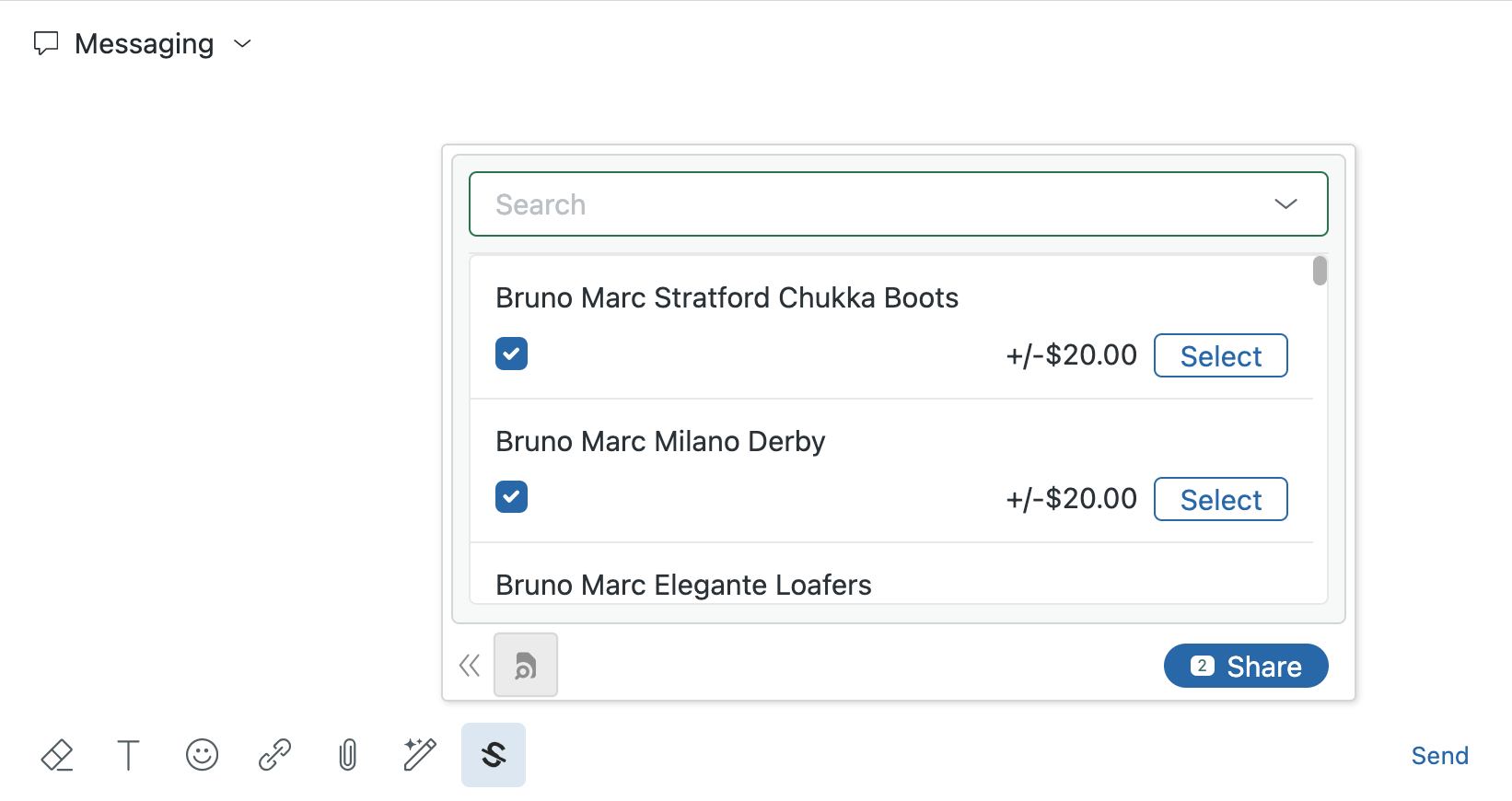This screenshot has width=1512, height=801.
Task: Attach a file with paperclip icon
Action: [347, 755]
